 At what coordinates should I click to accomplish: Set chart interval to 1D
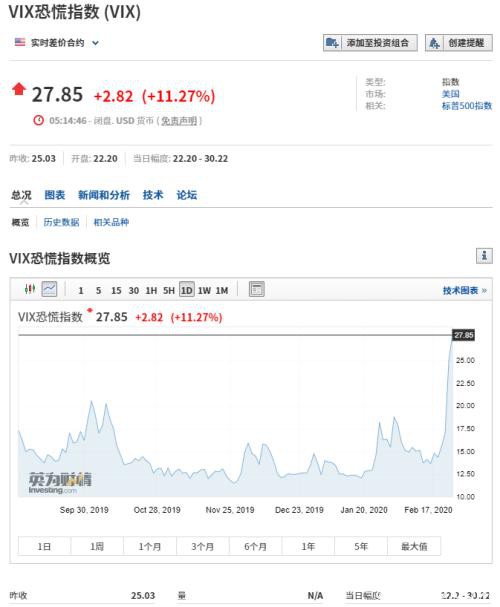[x=187, y=290]
